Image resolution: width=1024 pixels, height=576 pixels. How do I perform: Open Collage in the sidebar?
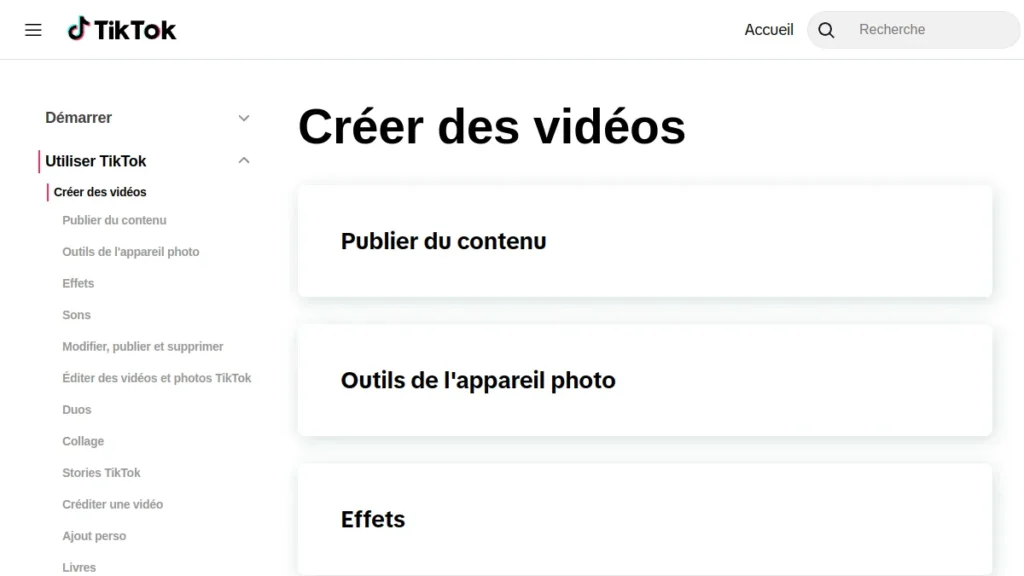click(83, 441)
